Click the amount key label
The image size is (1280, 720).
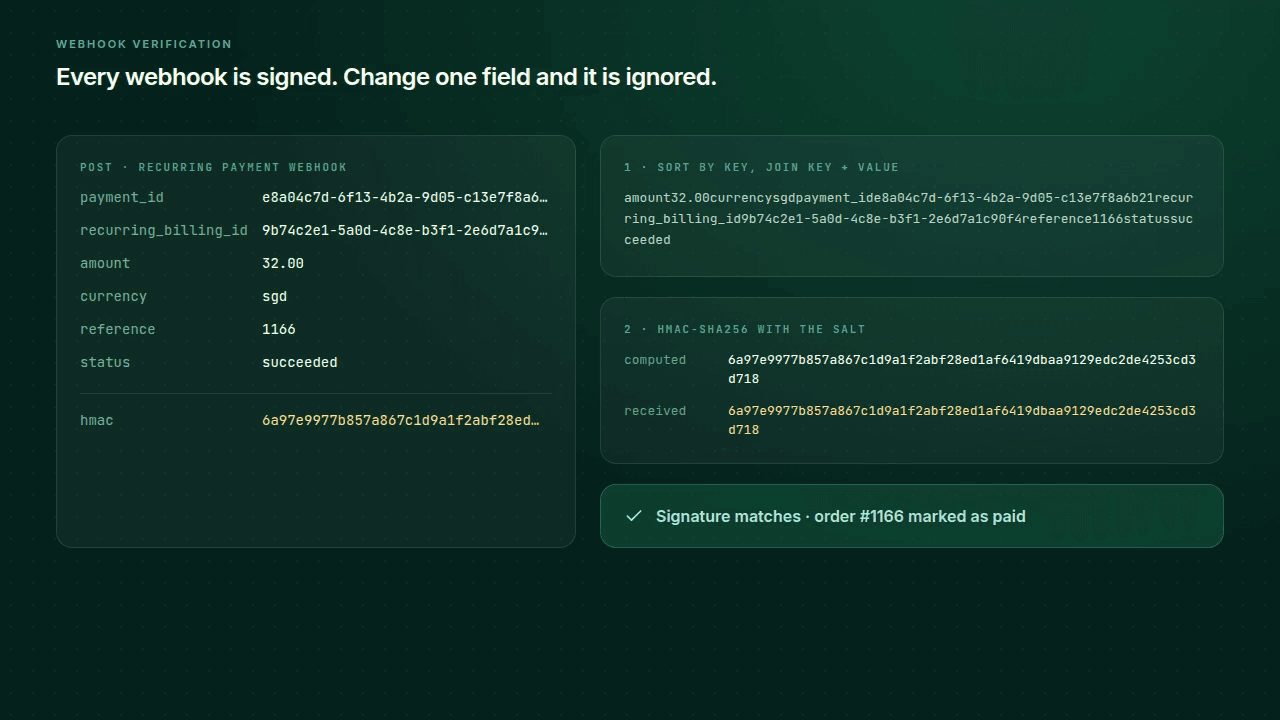105,264
